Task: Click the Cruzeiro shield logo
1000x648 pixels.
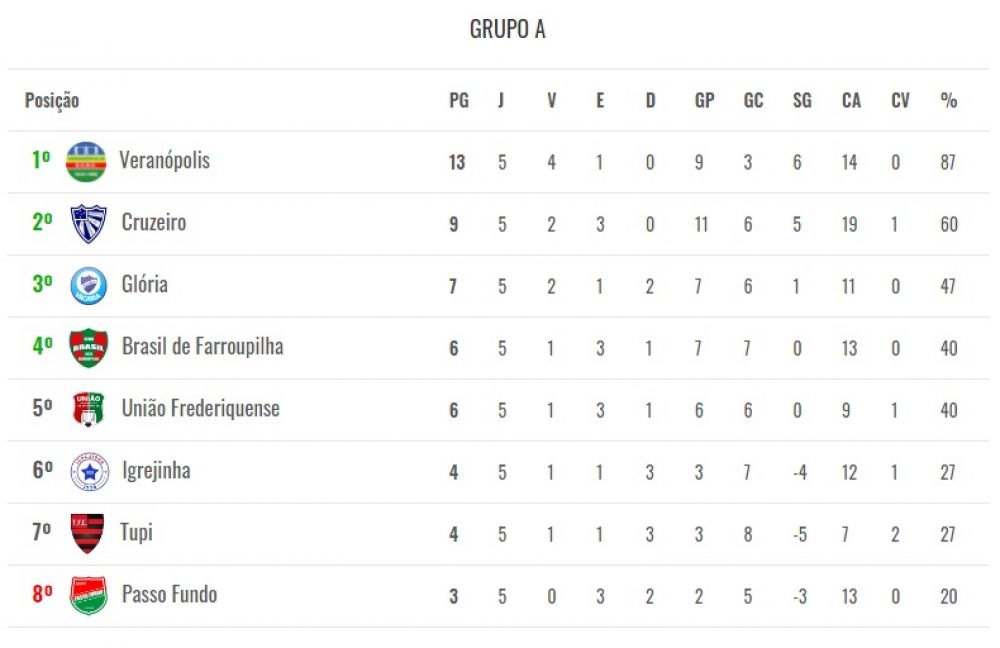Action: (x=88, y=223)
